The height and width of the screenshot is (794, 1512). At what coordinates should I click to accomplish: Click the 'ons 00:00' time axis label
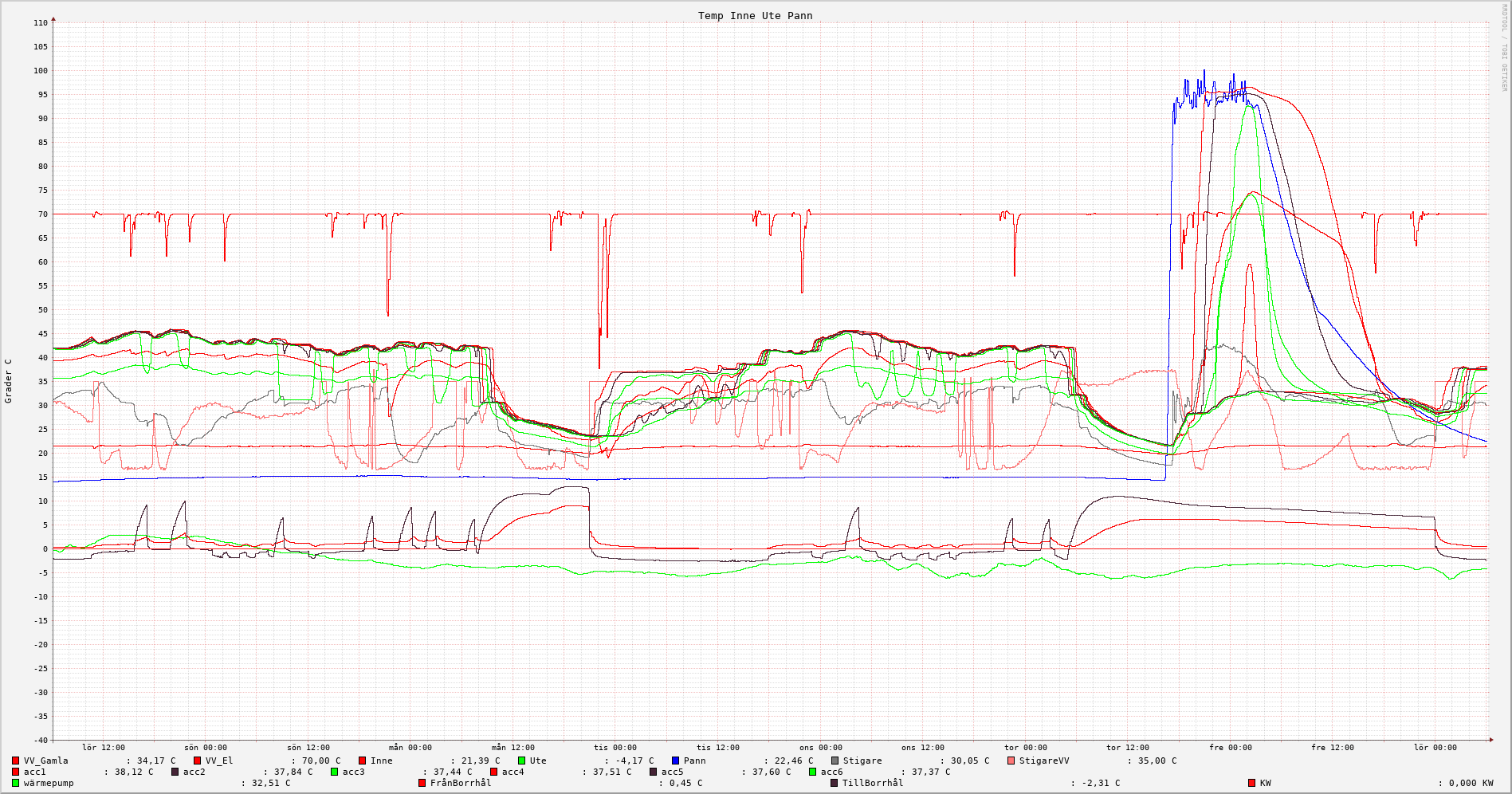[820, 748]
